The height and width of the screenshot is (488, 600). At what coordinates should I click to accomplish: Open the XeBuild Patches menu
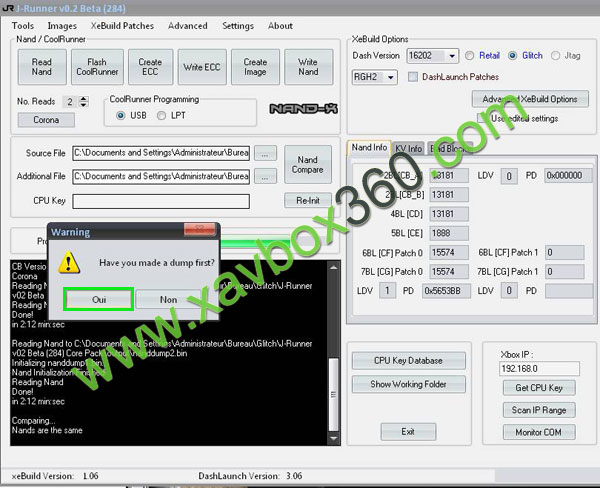coord(122,26)
